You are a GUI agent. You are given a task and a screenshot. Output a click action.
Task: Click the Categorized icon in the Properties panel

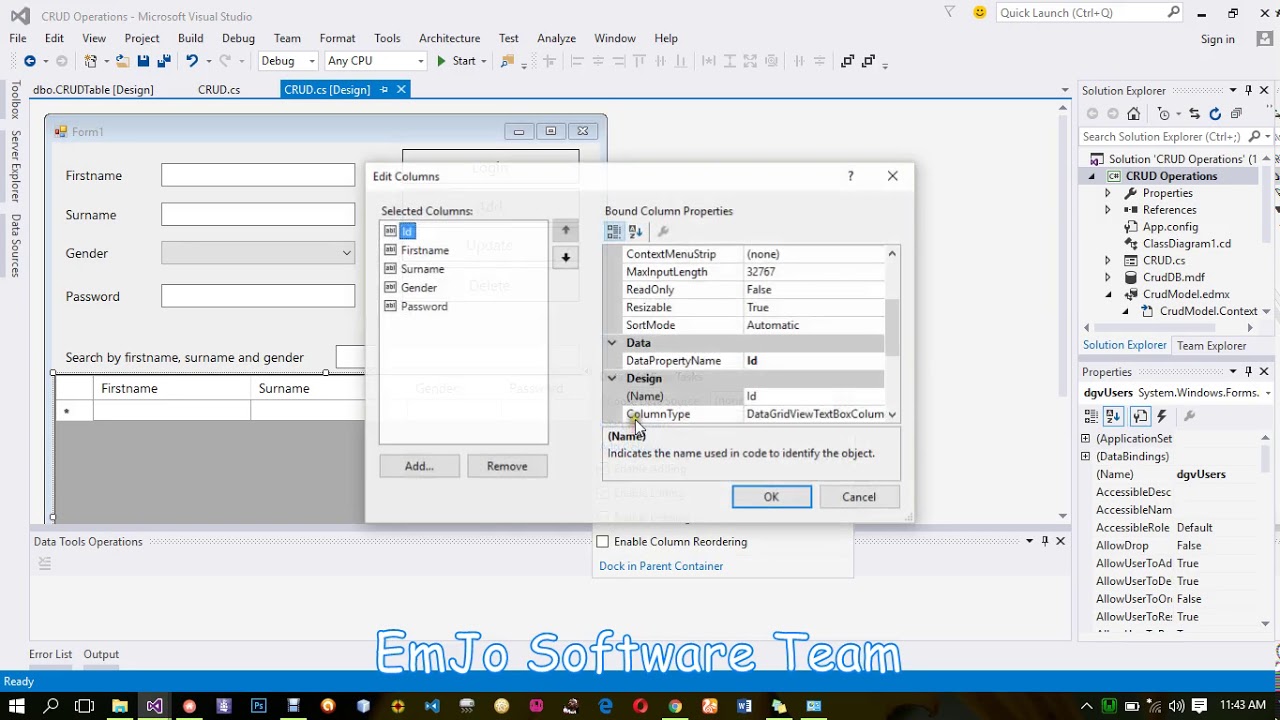coord(1092,416)
